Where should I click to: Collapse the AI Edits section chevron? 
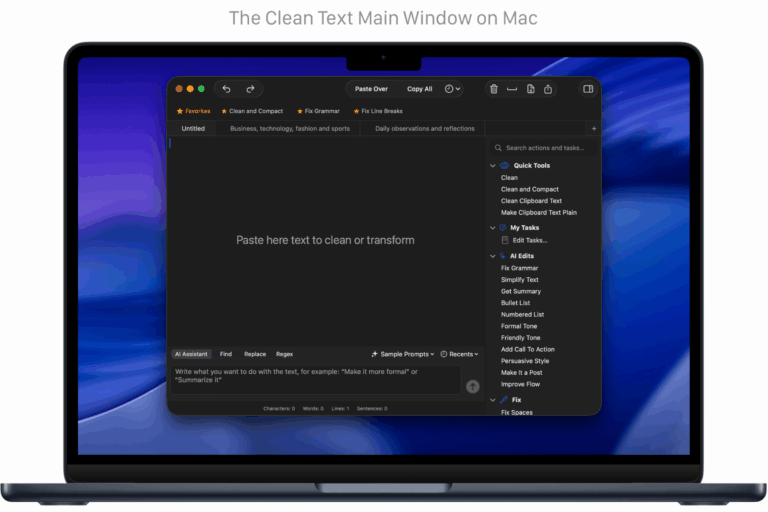coord(493,256)
